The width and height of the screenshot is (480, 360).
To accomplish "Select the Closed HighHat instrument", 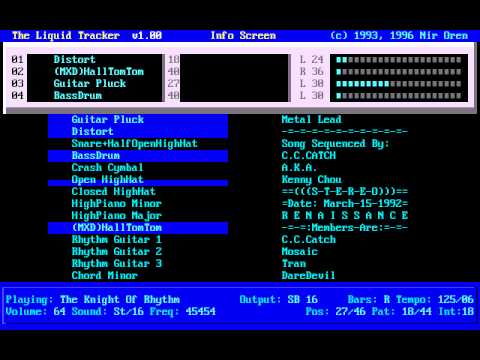I will pyautogui.click(x=113, y=191).
